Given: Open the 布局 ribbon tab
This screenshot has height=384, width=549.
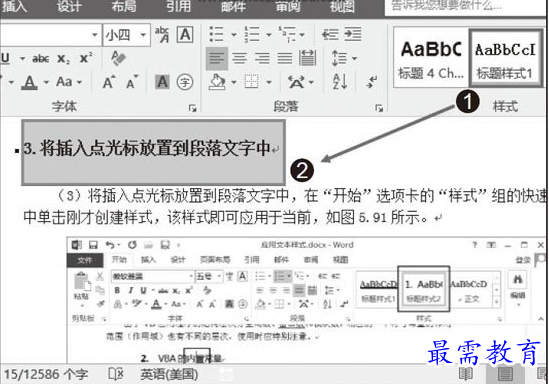Looking at the screenshot, I should click(x=124, y=6).
